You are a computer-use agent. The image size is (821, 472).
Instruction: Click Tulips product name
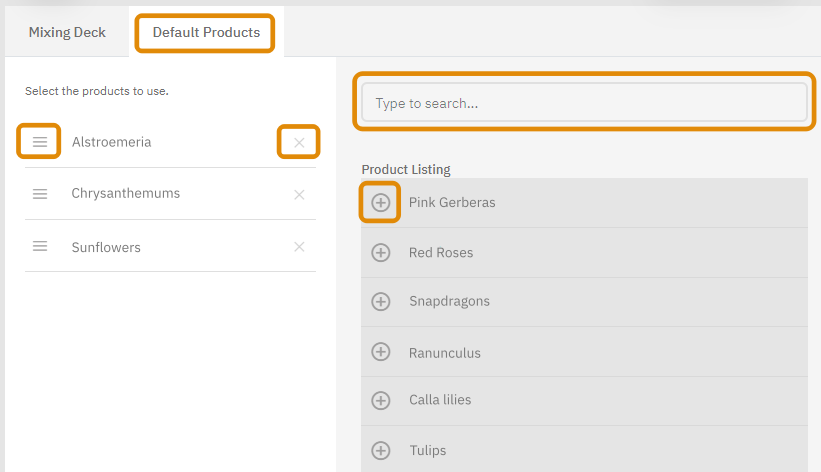tap(428, 451)
